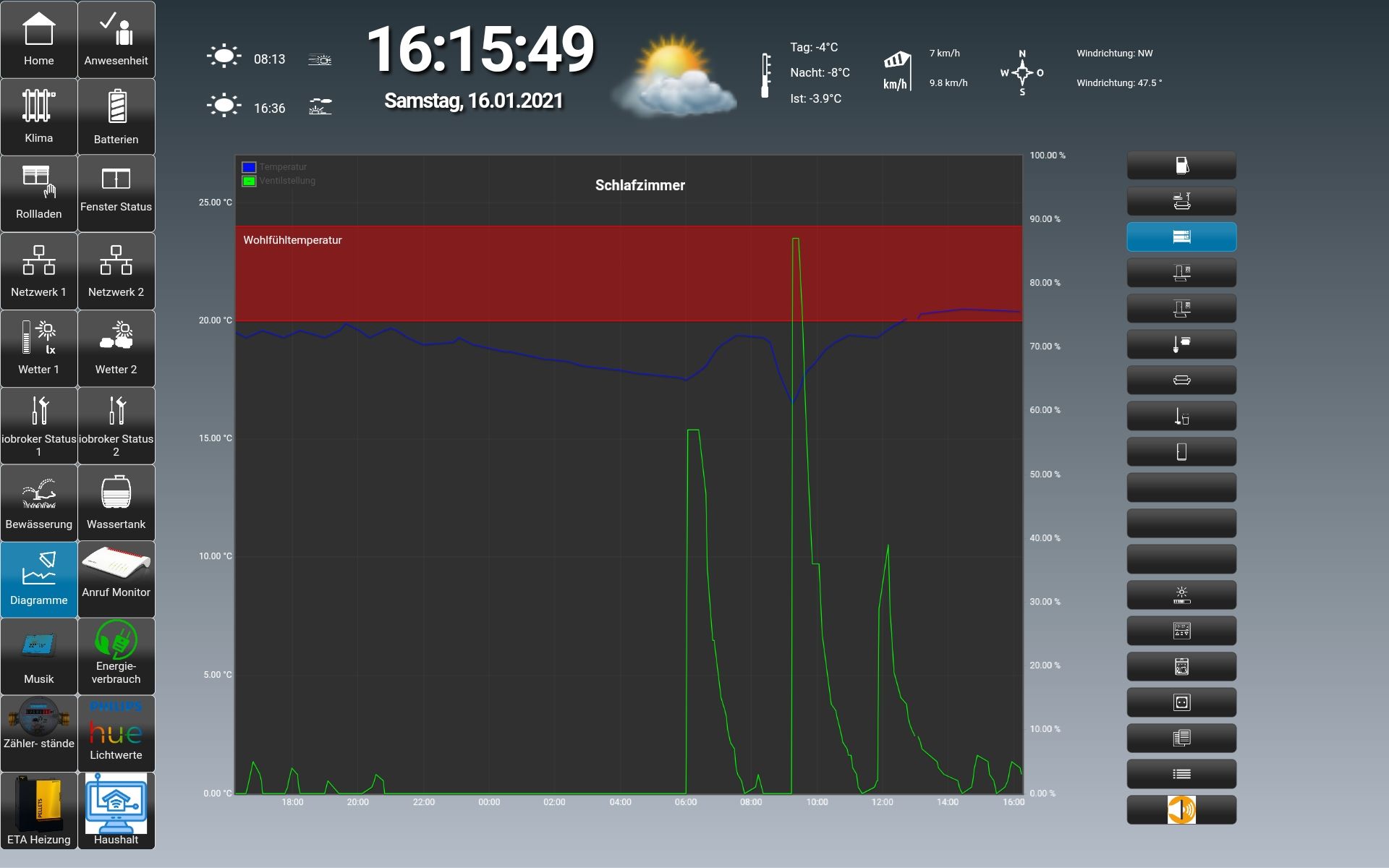Open the Energieverbrauch green plug tile

[116, 656]
